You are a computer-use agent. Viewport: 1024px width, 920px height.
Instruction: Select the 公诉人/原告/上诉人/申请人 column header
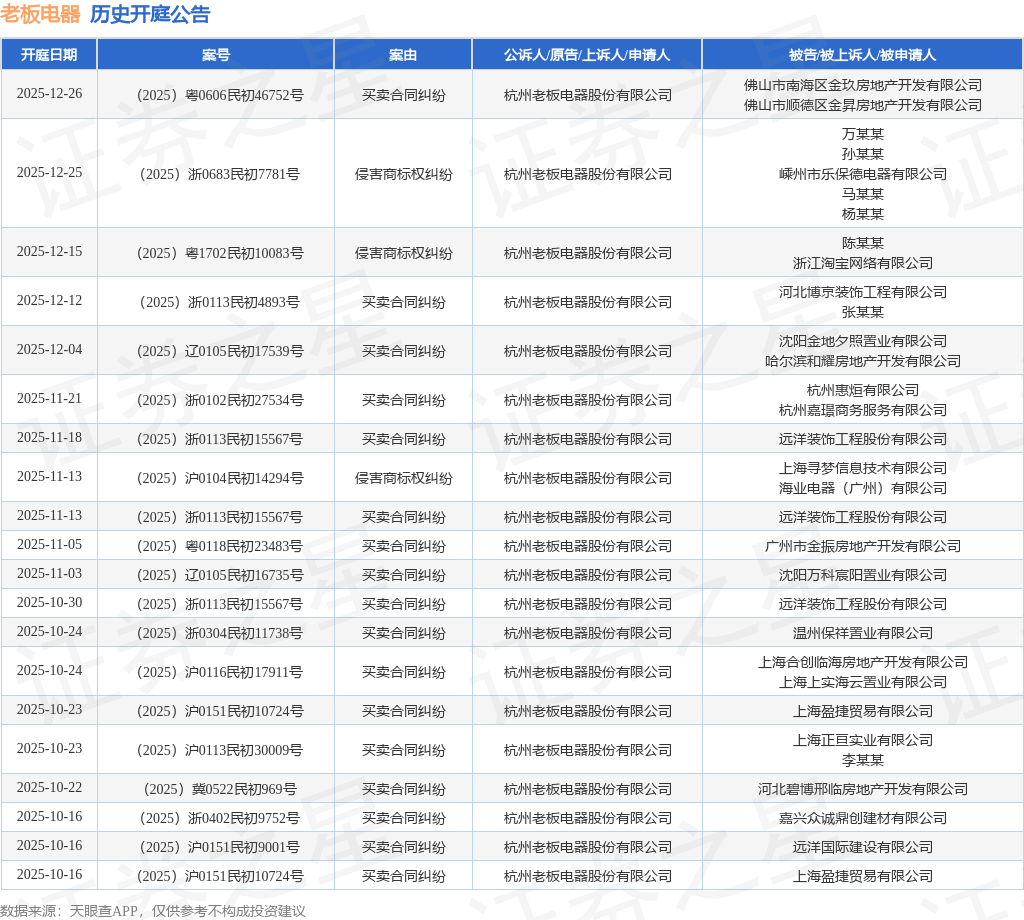pyautogui.click(x=587, y=55)
